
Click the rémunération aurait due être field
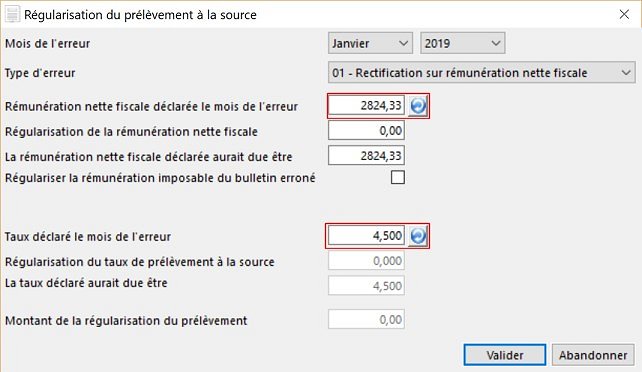click(x=366, y=156)
